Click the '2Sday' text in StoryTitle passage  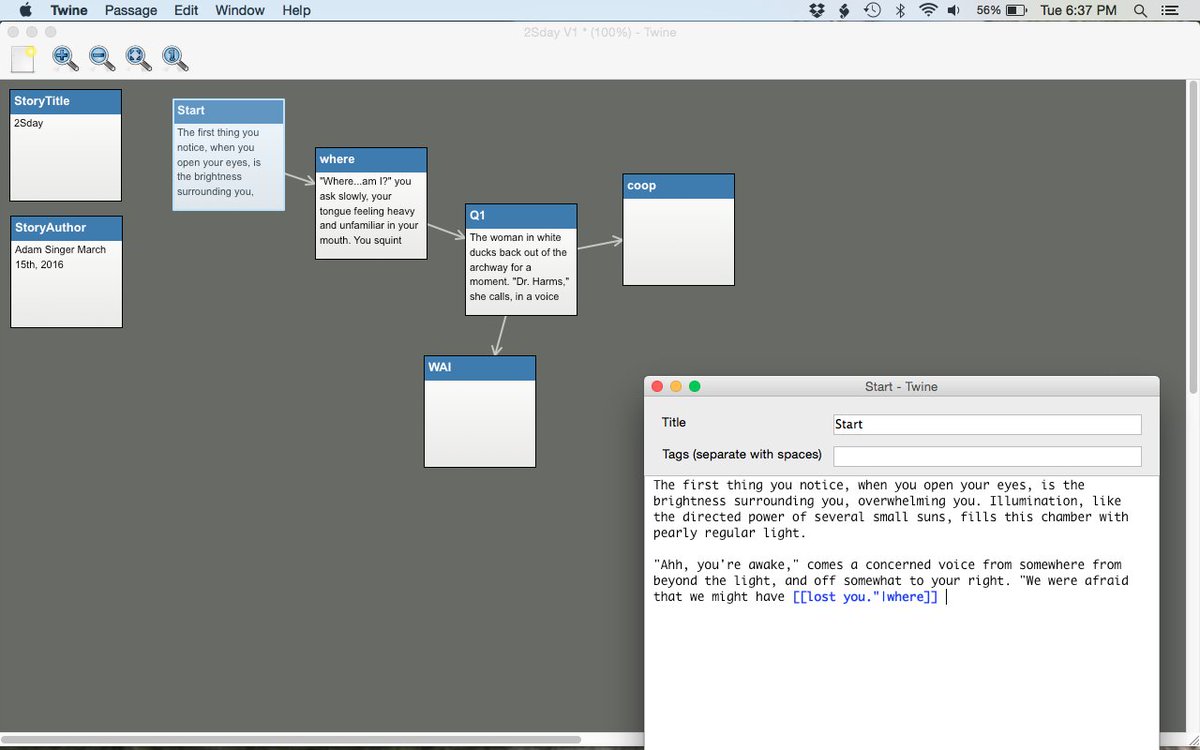pyautogui.click(x=28, y=123)
